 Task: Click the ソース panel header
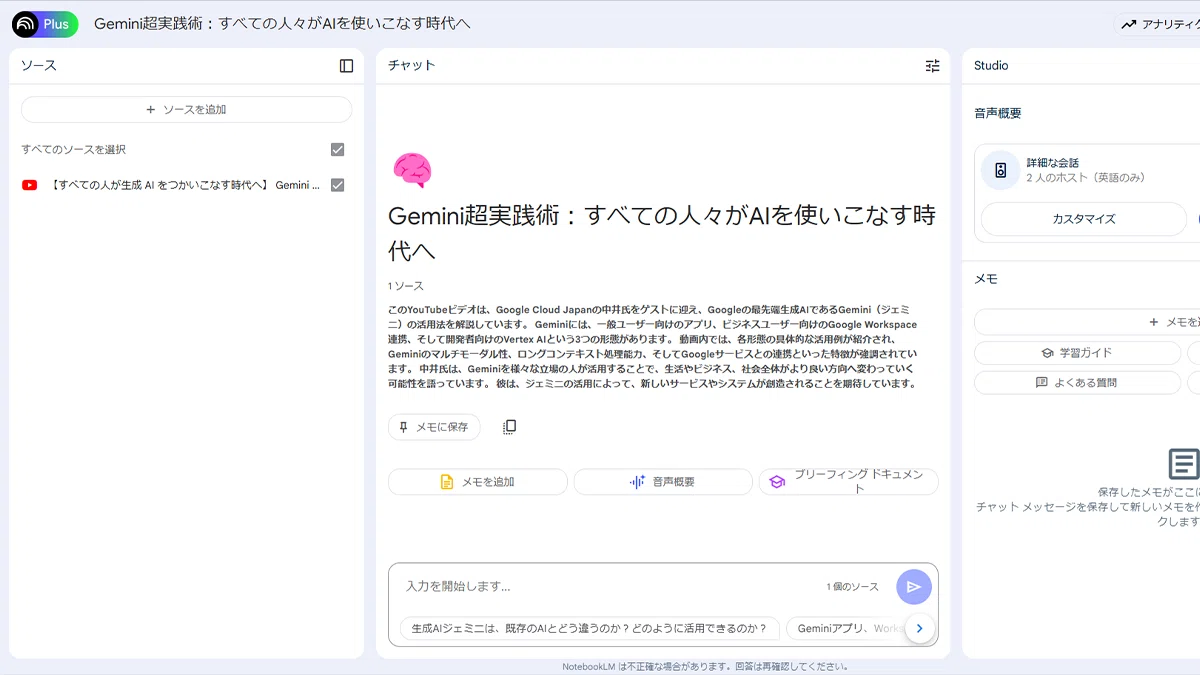[x=39, y=66]
